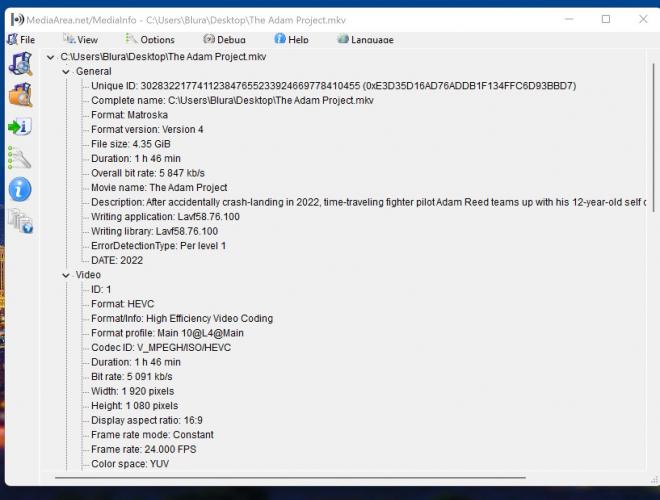The width and height of the screenshot is (660, 500).
Task: Collapse the General section
Action: click(x=66, y=72)
